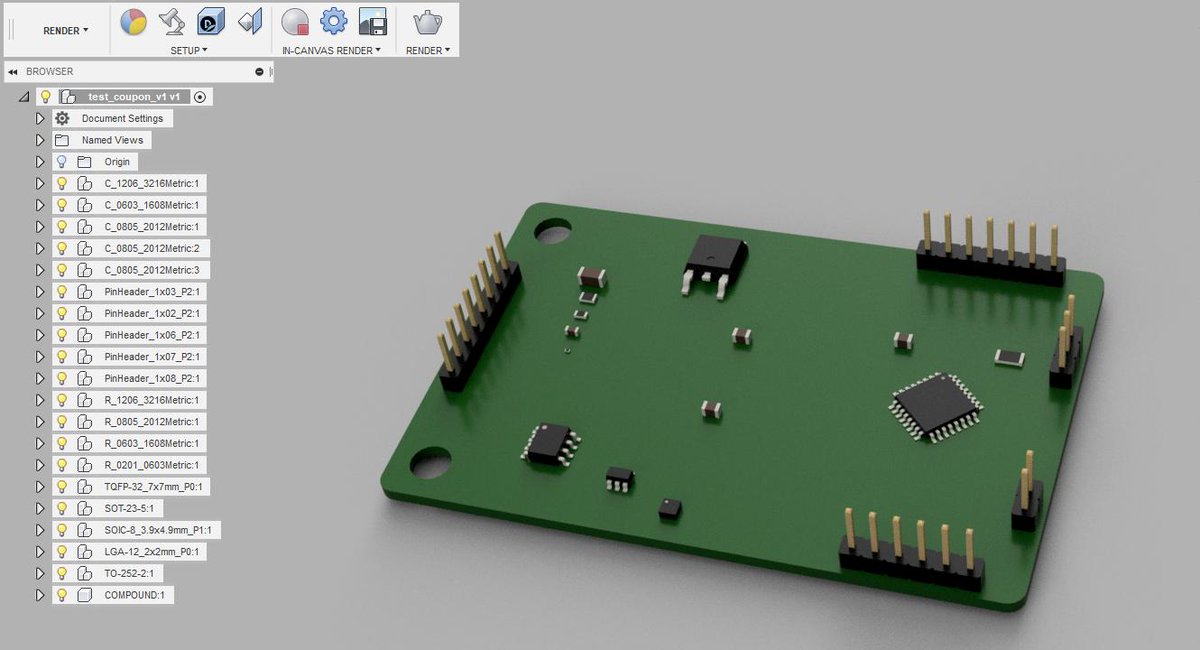Expand R_0805_2012Metric:1 node
Image resolution: width=1200 pixels, height=650 pixels.
(x=40, y=422)
